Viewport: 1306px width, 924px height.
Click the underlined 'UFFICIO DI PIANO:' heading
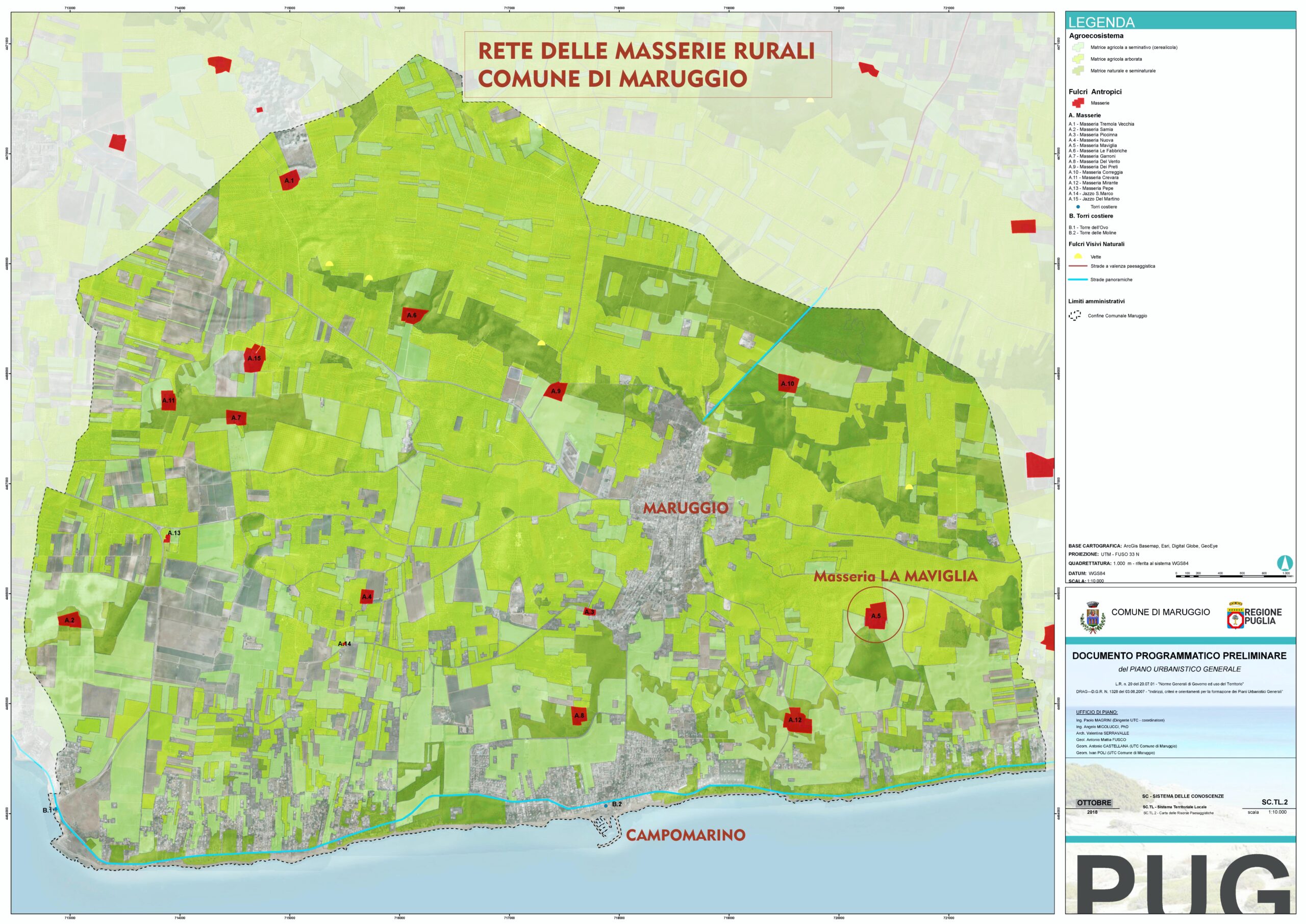click(1097, 712)
